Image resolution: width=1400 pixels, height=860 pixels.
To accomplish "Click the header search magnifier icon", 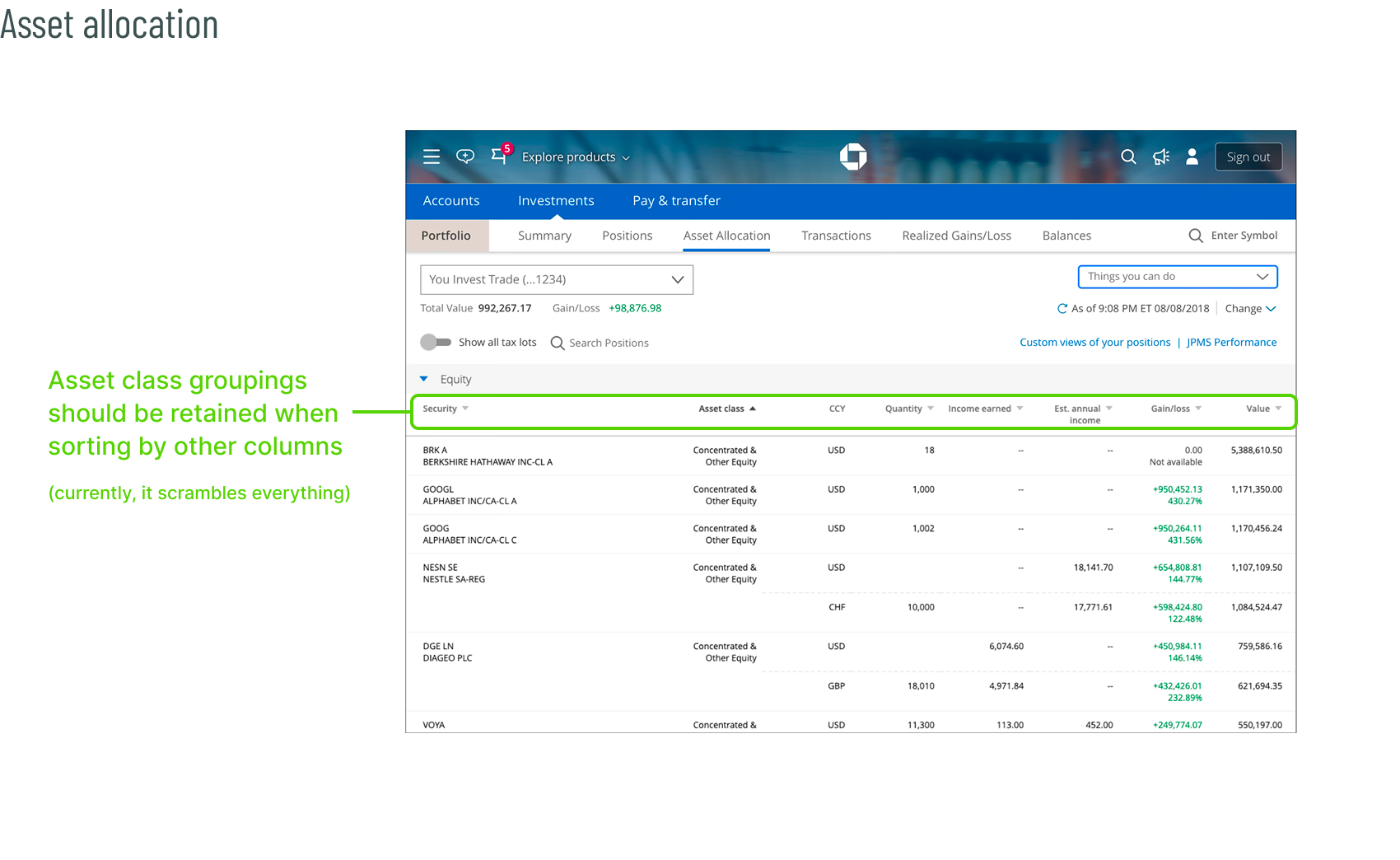I will tap(1128, 157).
